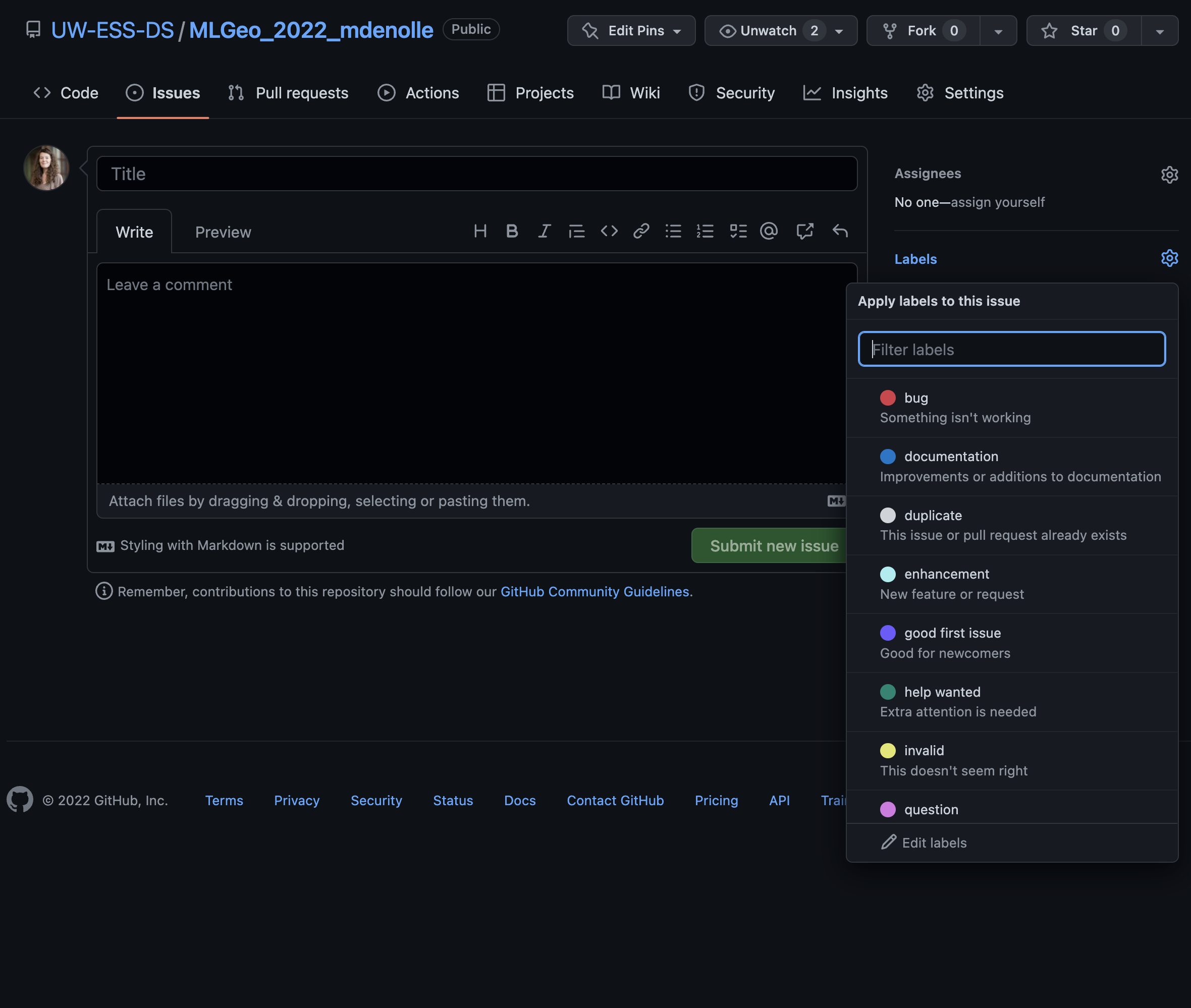Viewport: 1191px width, 1008px height.
Task: Expand the Fork options arrow
Action: pyautogui.click(x=998, y=31)
